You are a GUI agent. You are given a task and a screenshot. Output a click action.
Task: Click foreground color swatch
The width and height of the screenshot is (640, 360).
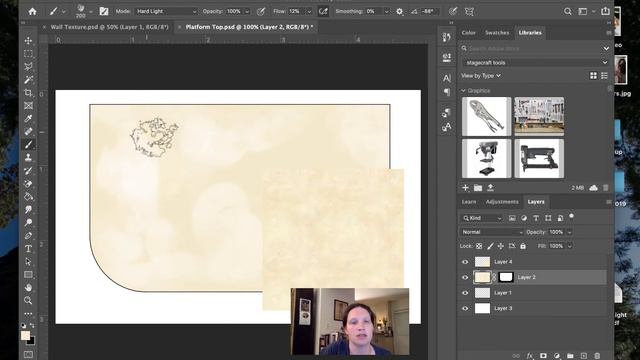pos(25,336)
